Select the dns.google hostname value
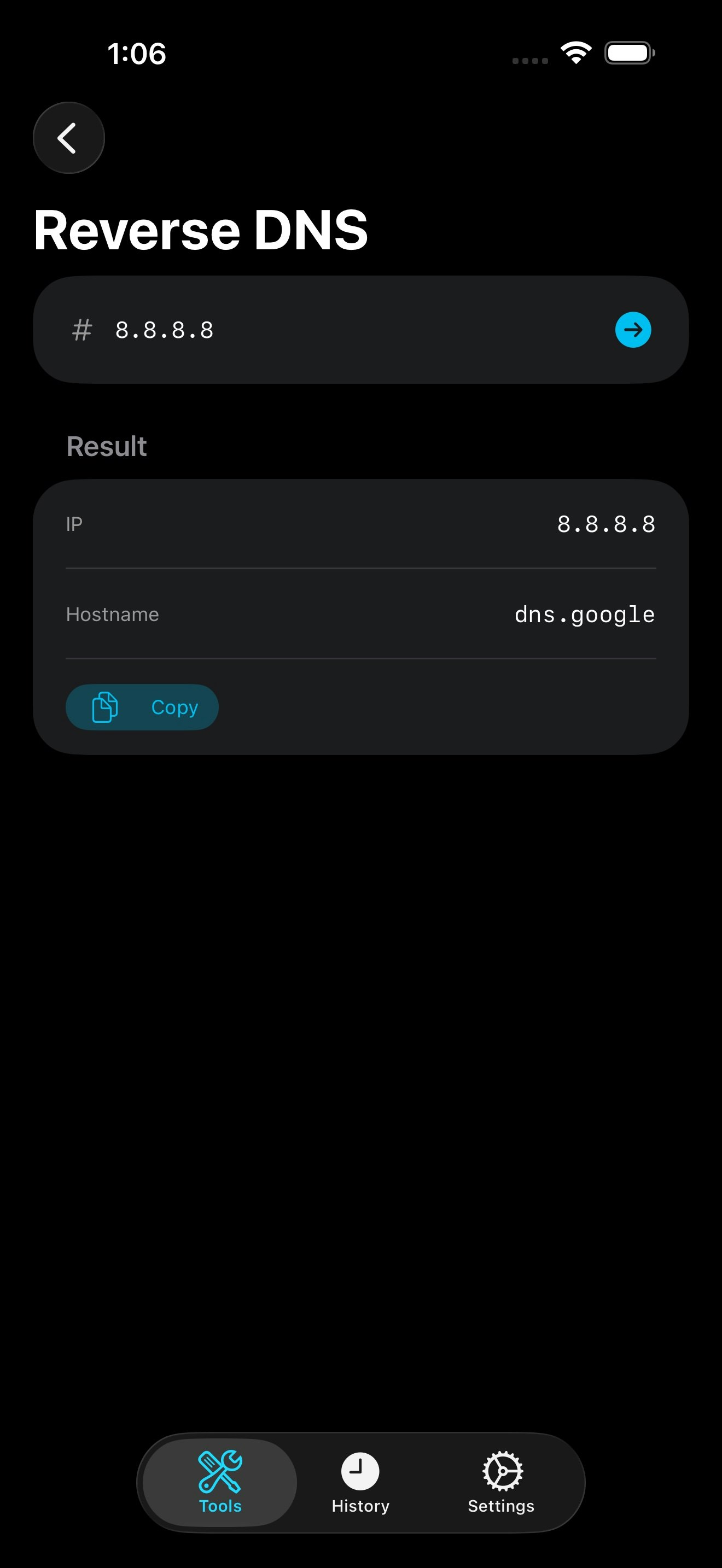 pos(584,615)
